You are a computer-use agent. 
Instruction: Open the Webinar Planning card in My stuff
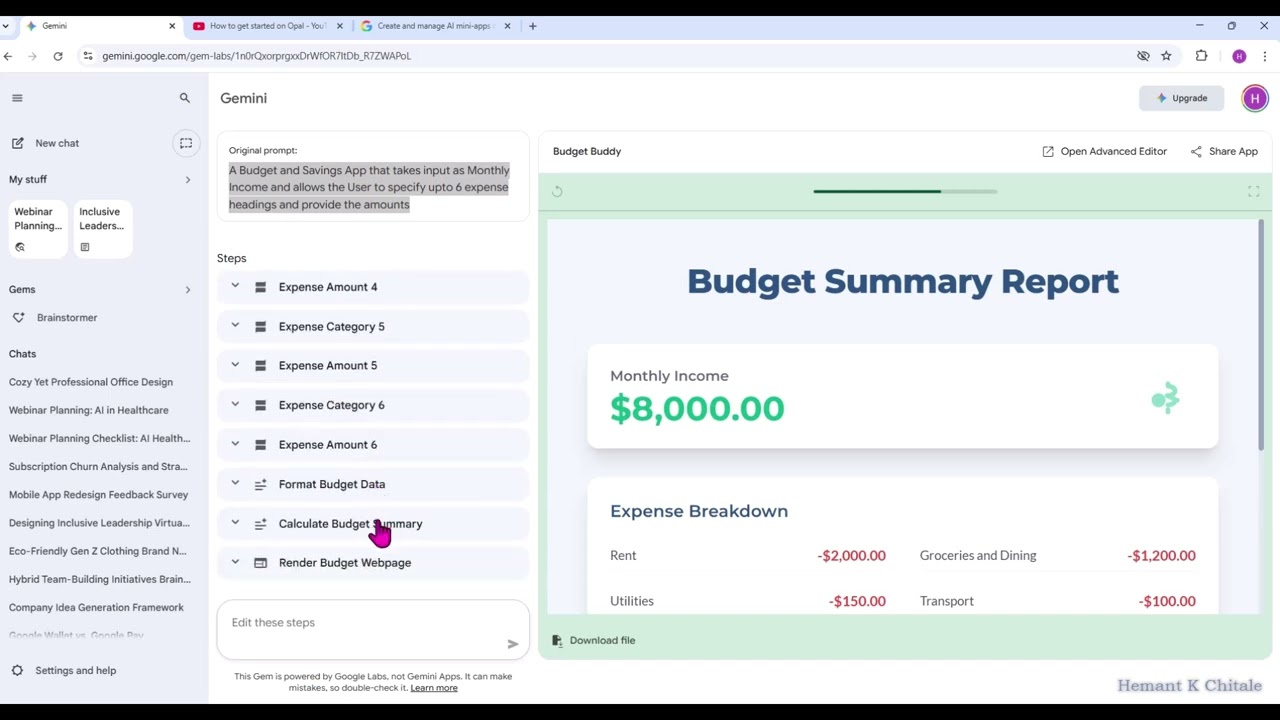[x=38, y=229]
